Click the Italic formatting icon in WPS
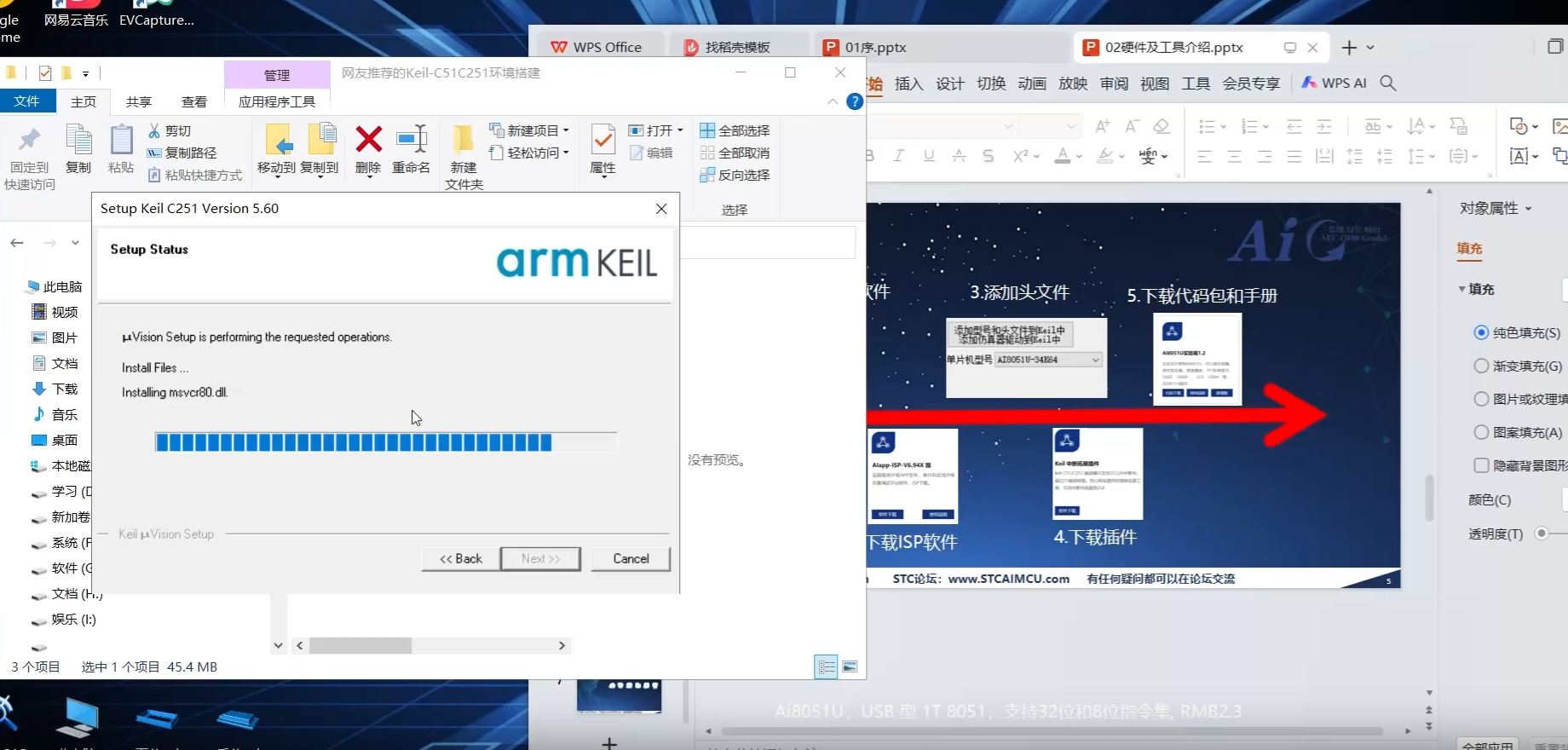 898,156
